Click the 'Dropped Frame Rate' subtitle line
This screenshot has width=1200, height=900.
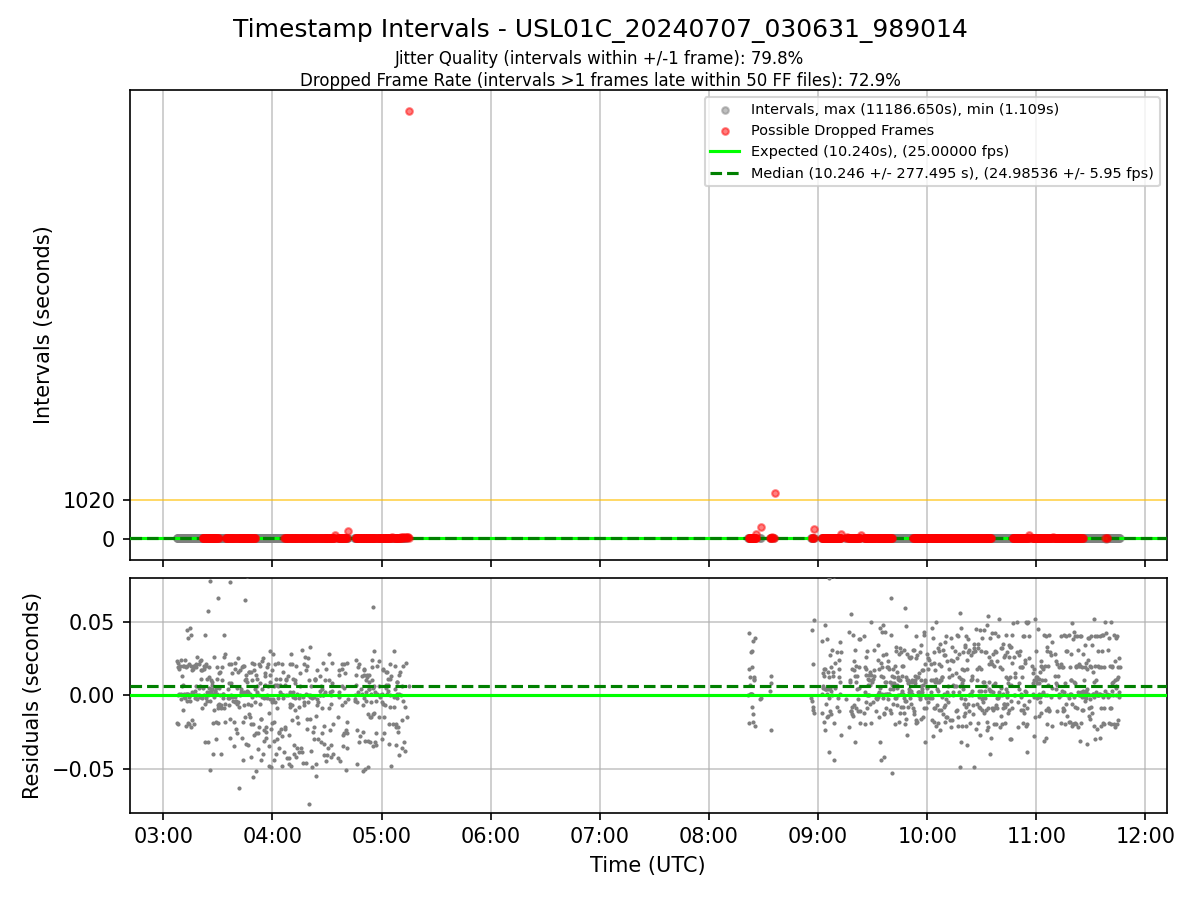point(600,80)
